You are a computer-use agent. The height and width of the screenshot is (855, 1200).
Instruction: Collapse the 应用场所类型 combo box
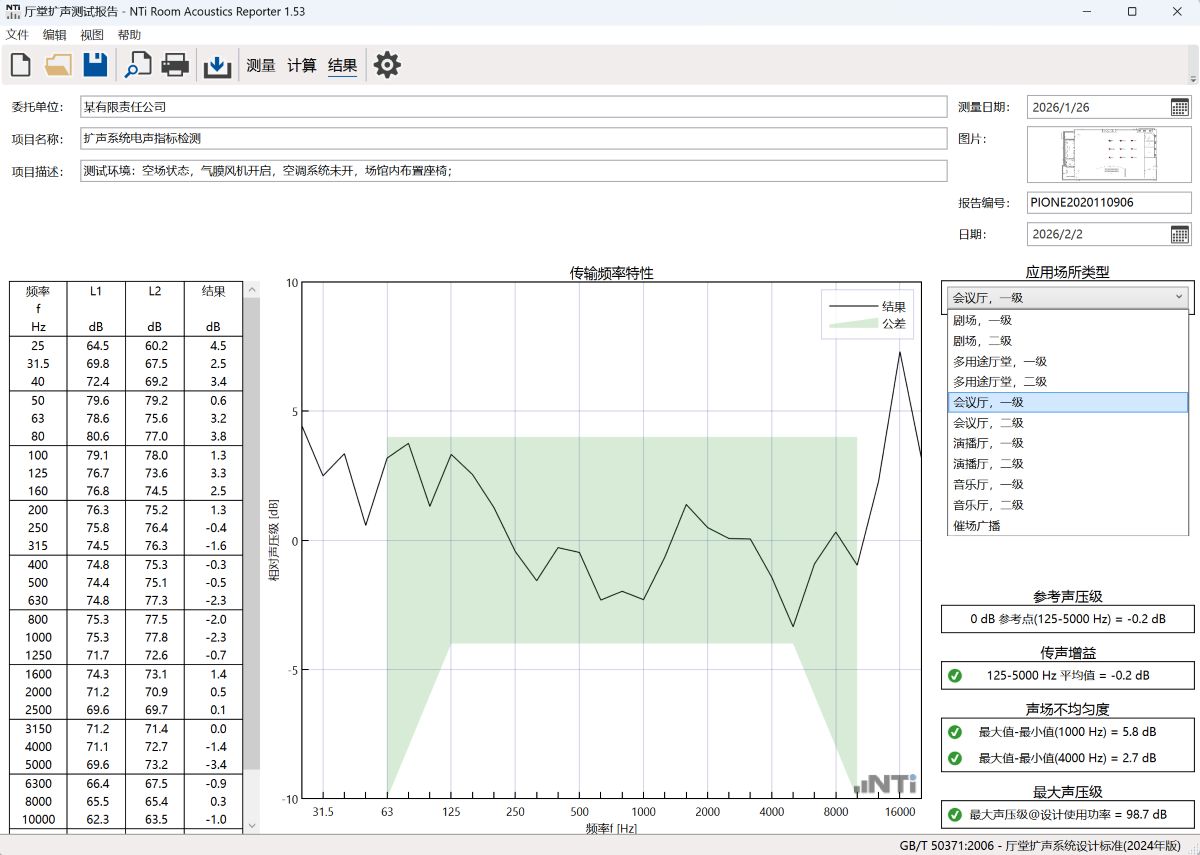1179,297
